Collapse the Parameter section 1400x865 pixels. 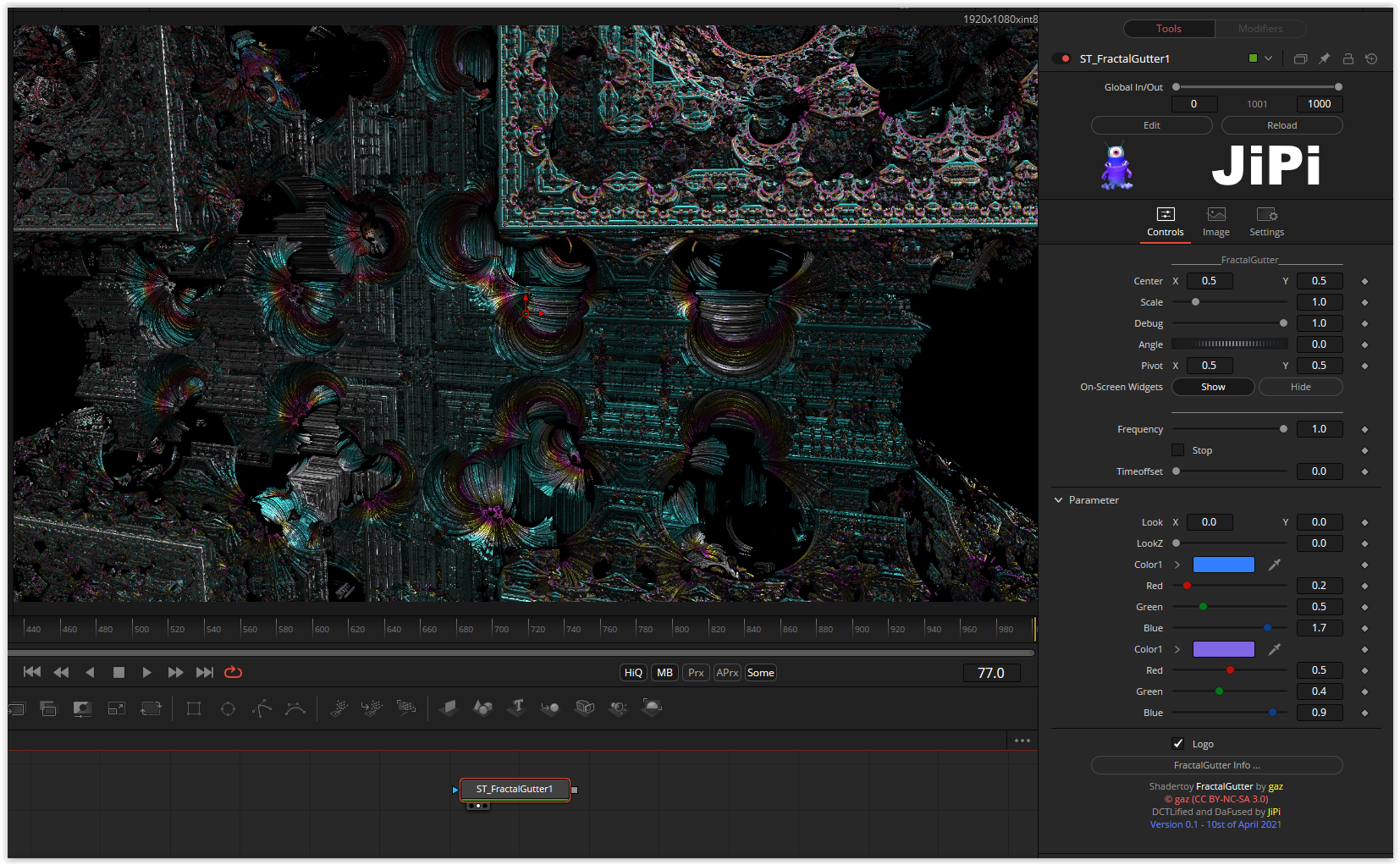pos(1058,500)
